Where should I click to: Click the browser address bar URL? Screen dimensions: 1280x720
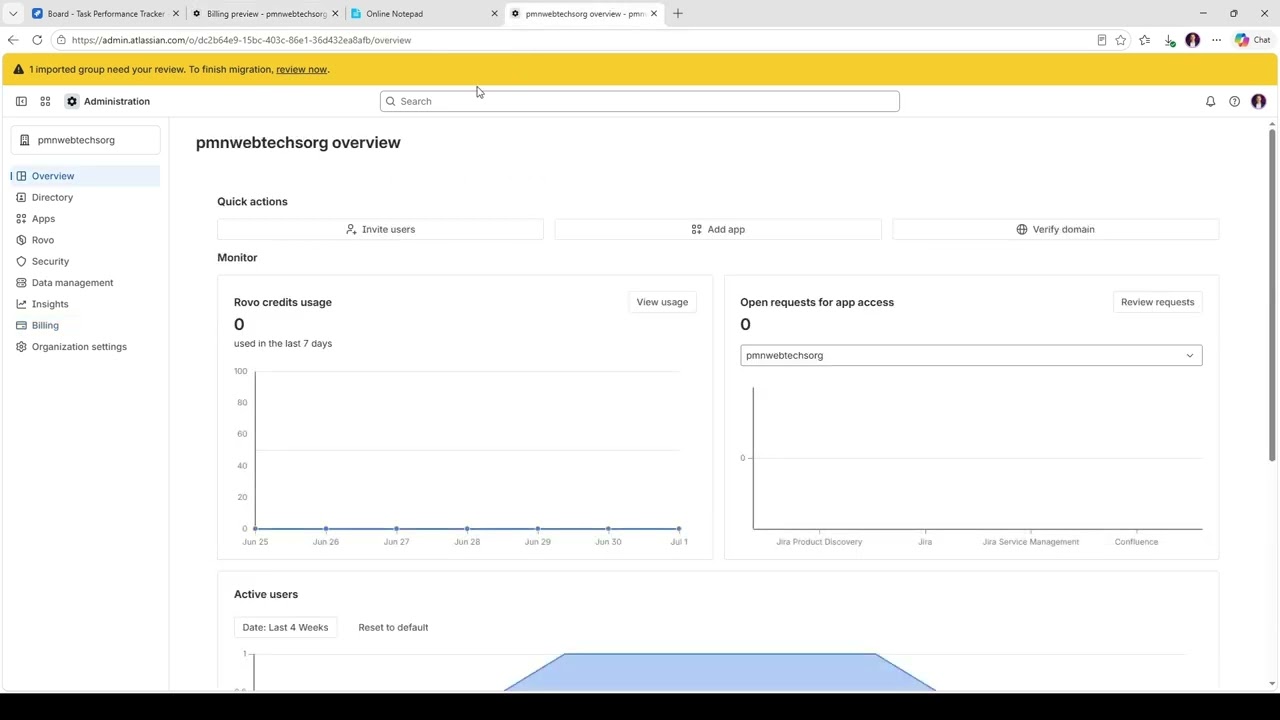(x=241, y=40)
